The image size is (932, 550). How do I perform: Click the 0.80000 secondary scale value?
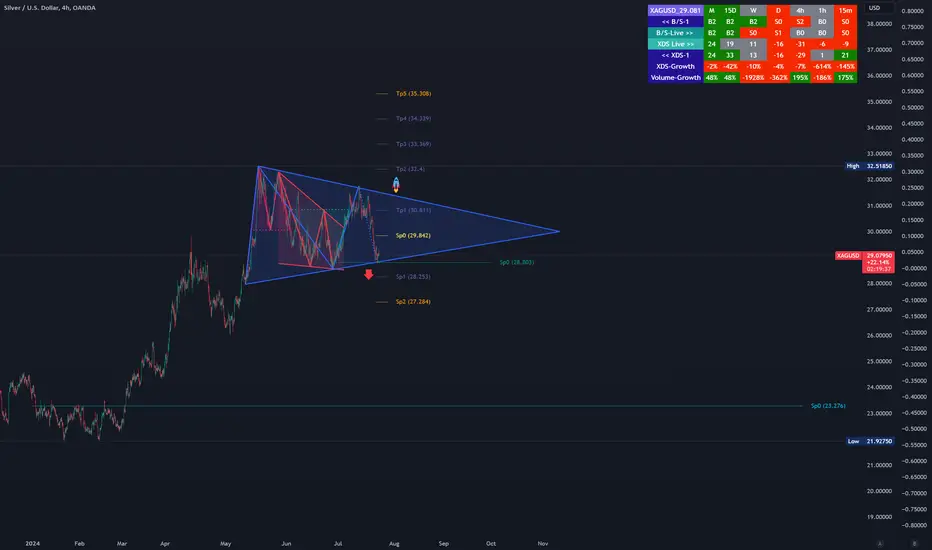pos(912,11)
